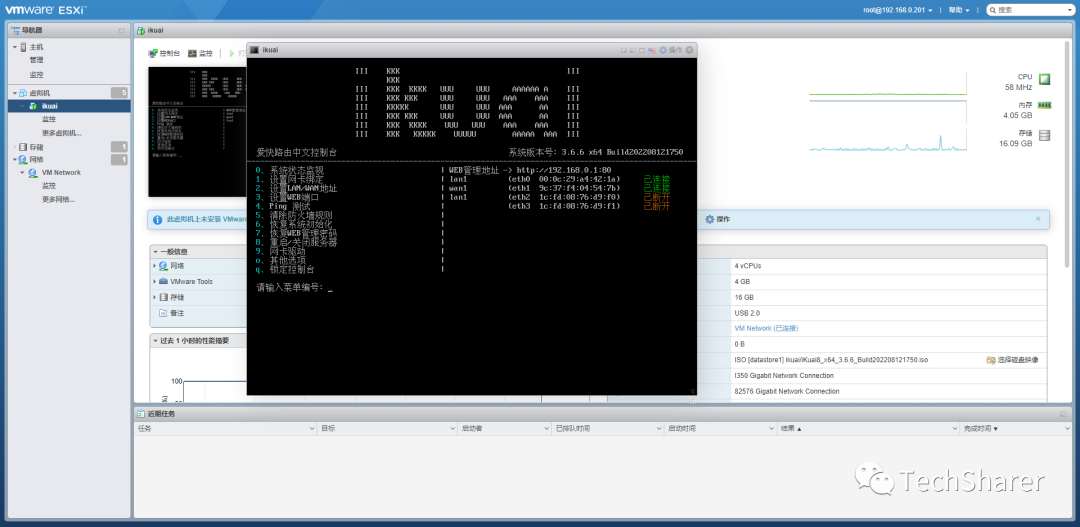Expand the 存储 row in general information
Viewport: 1080px width, 527px height.
pyautogui.click(x=155, y=298)
